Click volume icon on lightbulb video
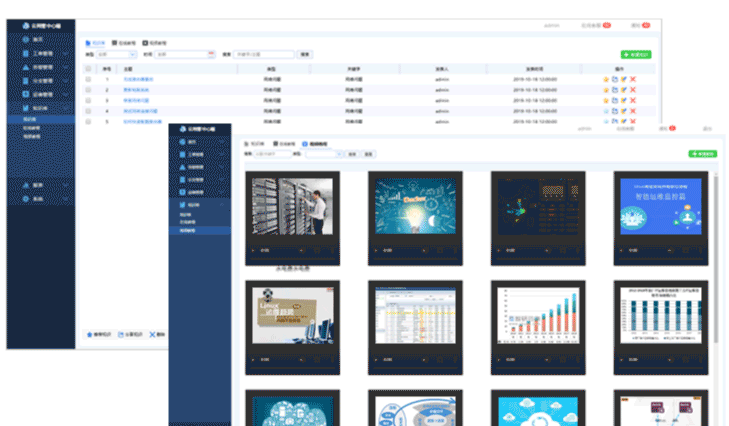 424,250
